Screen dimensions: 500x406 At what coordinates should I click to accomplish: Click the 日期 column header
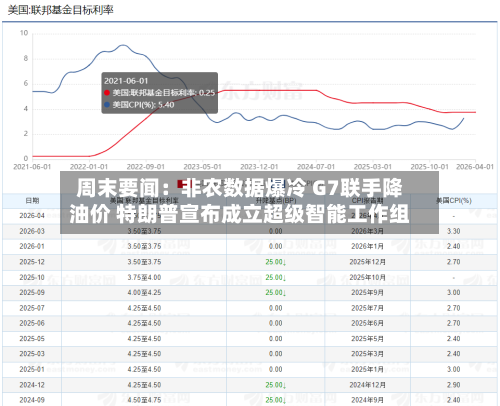coord(32,201)
